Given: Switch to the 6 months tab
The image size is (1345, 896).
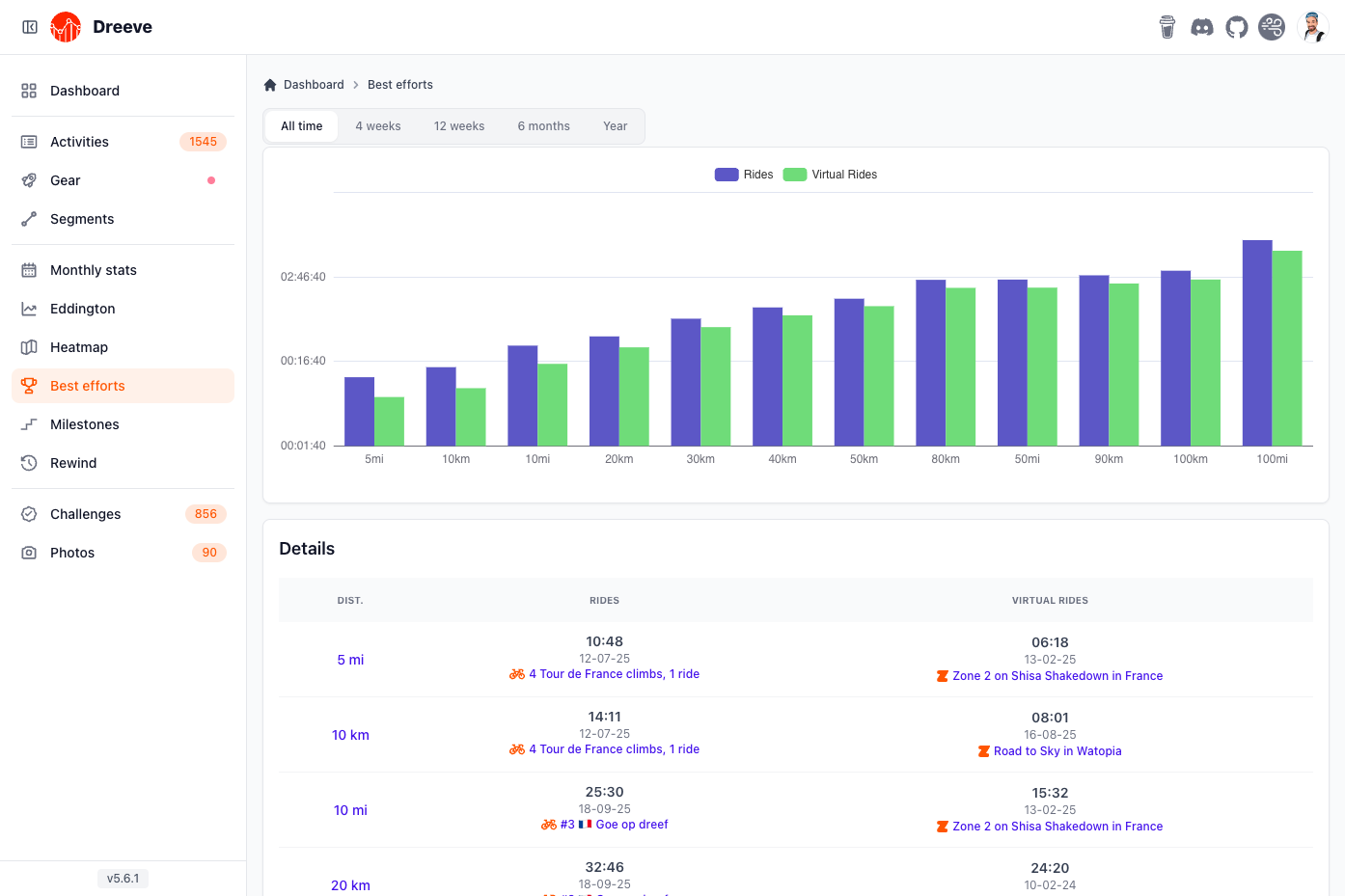Looking at the screenshot, I should [544, 126].
